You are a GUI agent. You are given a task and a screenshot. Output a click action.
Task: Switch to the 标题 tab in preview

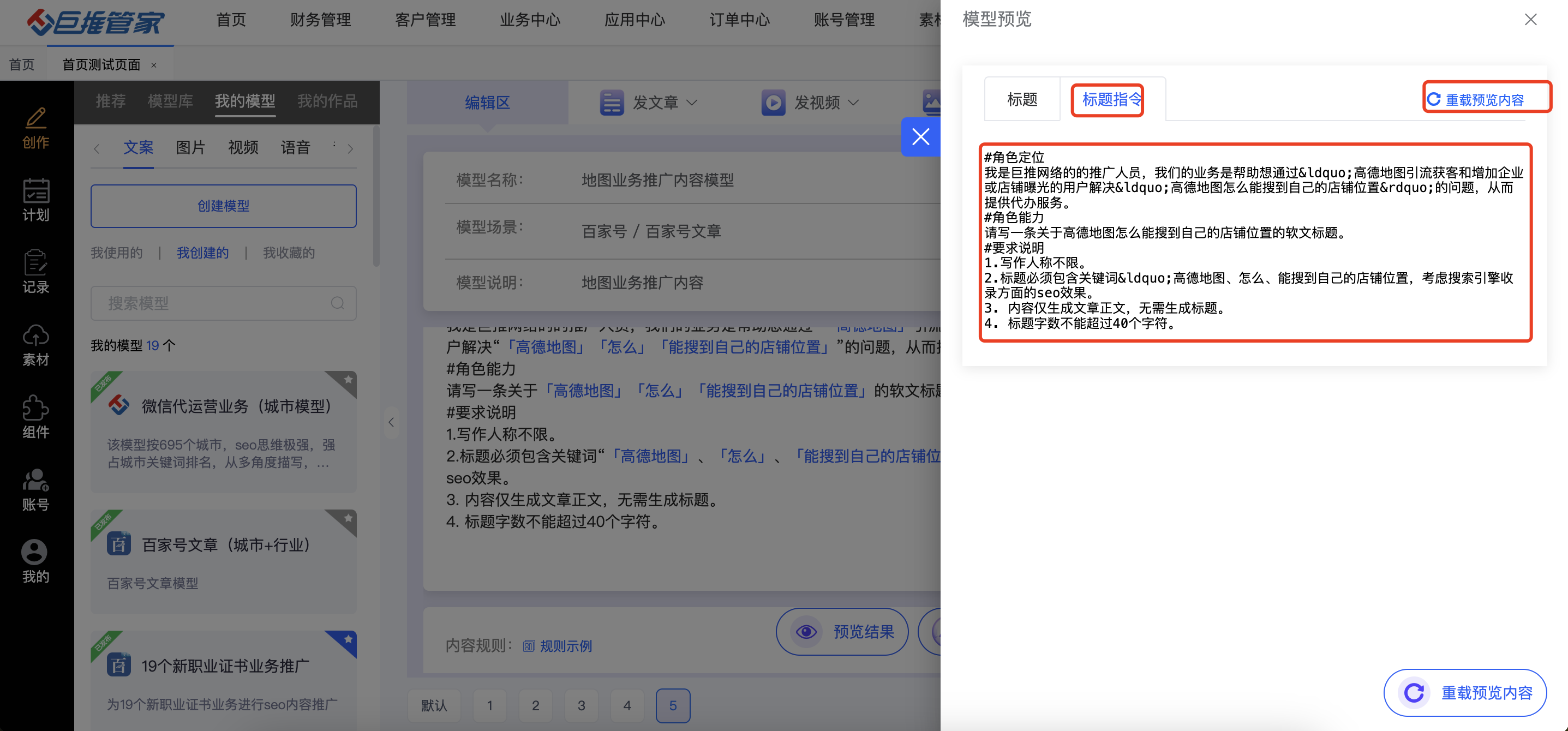click(1021, 99)
